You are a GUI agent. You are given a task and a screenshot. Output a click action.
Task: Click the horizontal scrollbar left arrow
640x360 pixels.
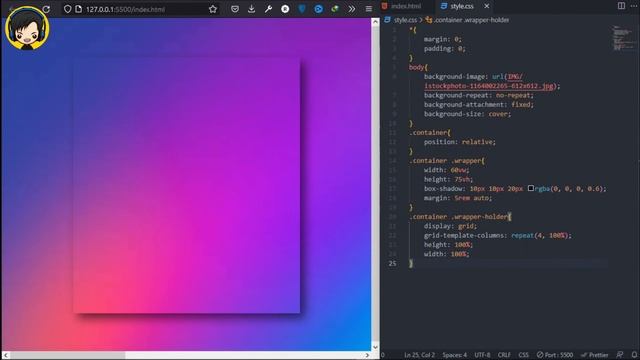pos(6,356)
